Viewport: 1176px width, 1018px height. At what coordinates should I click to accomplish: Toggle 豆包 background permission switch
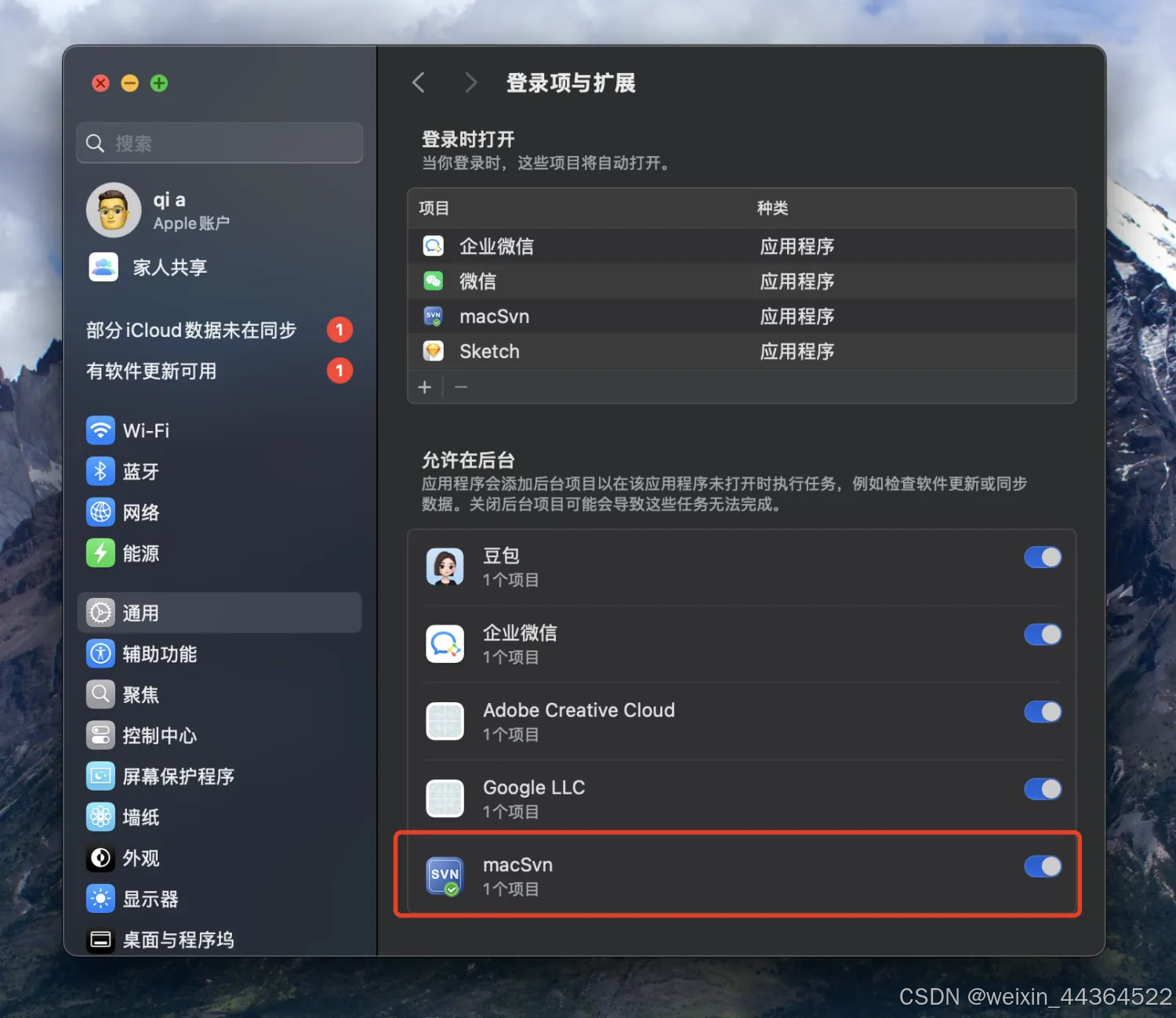coord(1043,557)
